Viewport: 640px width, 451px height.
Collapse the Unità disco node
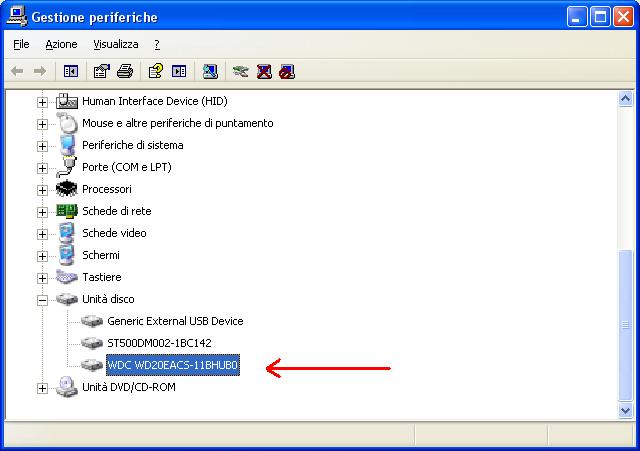click(42, 300)
